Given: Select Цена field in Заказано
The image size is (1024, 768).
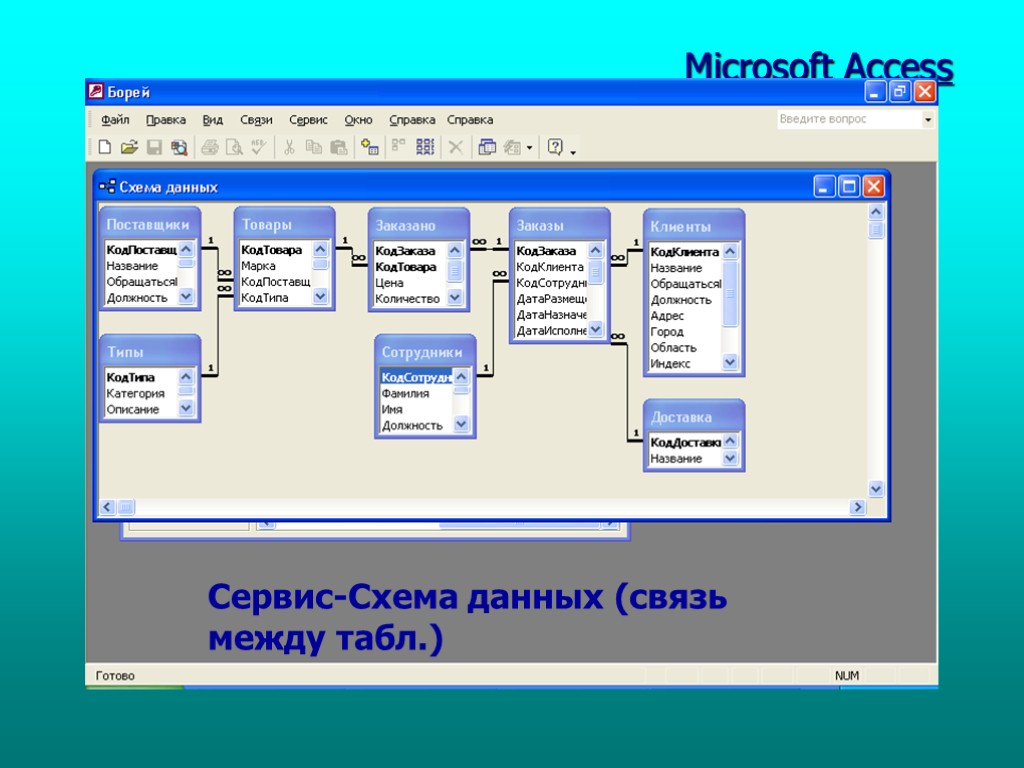Looking at the screenshot, I should tap(389, 283).
